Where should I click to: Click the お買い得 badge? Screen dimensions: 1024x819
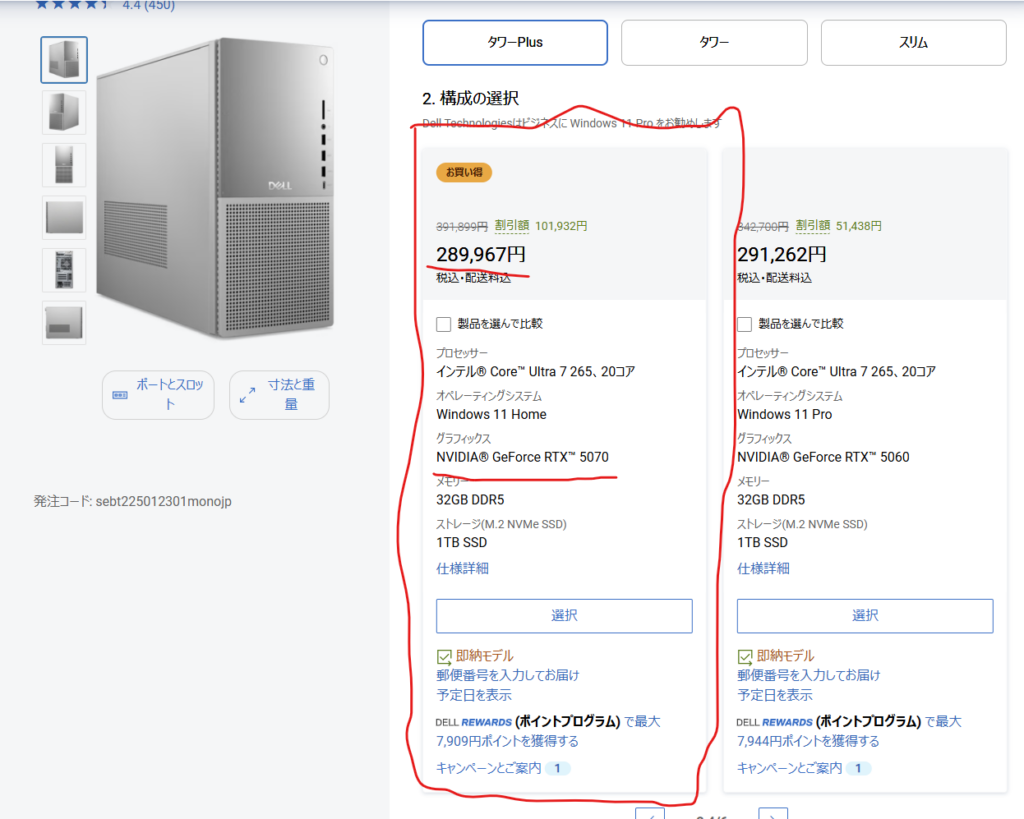point(464,172)
